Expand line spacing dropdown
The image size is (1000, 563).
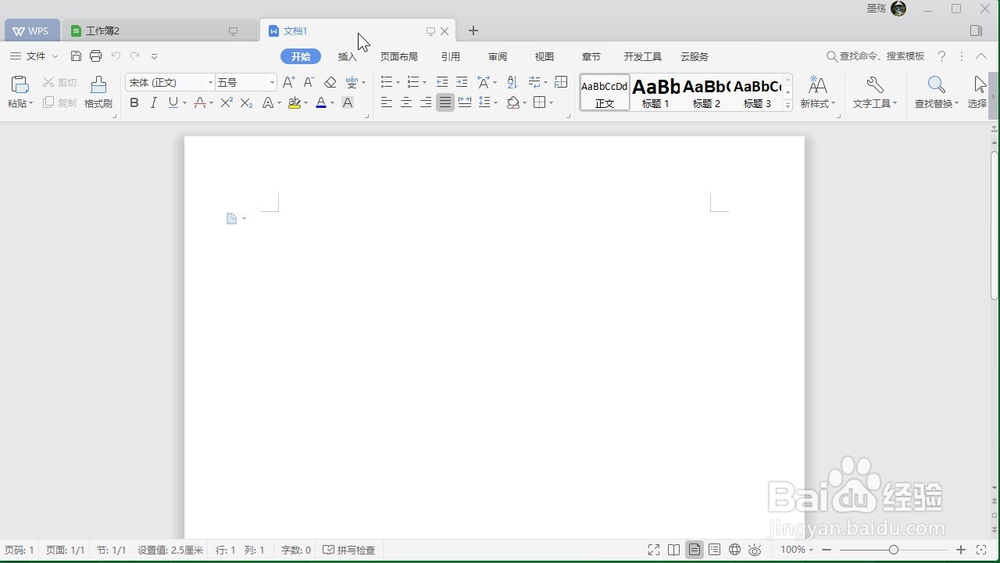[x=496, y=103]
